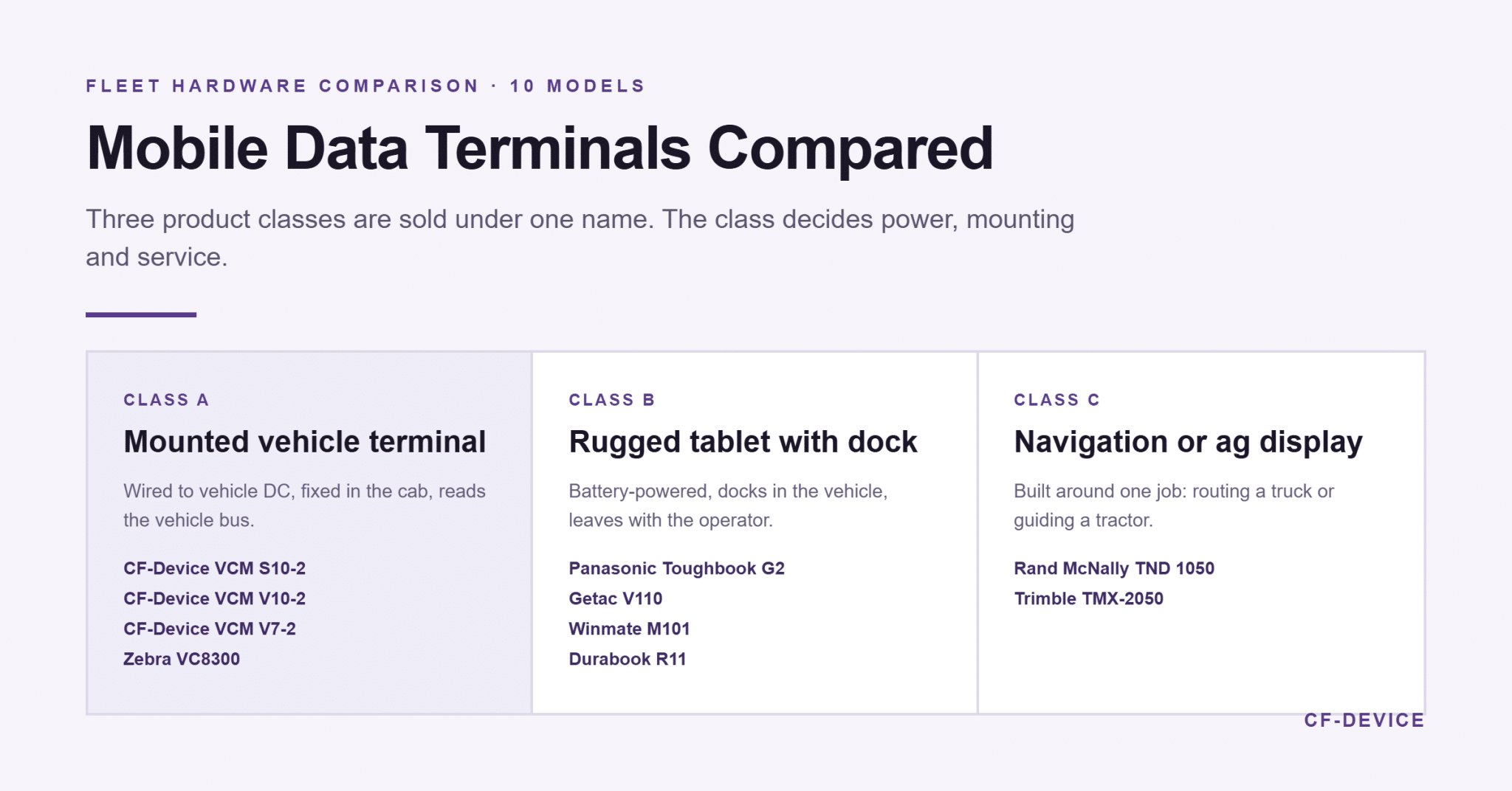The width and height of the screenshot is (1512, 791).
Task: Click the Mobile Data Terminals Compared title
Action: 540,148
